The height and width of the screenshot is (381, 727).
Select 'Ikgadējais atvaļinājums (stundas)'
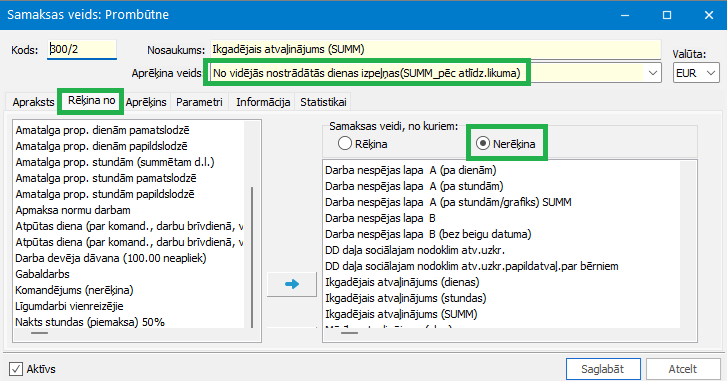(x=406, y=298)
